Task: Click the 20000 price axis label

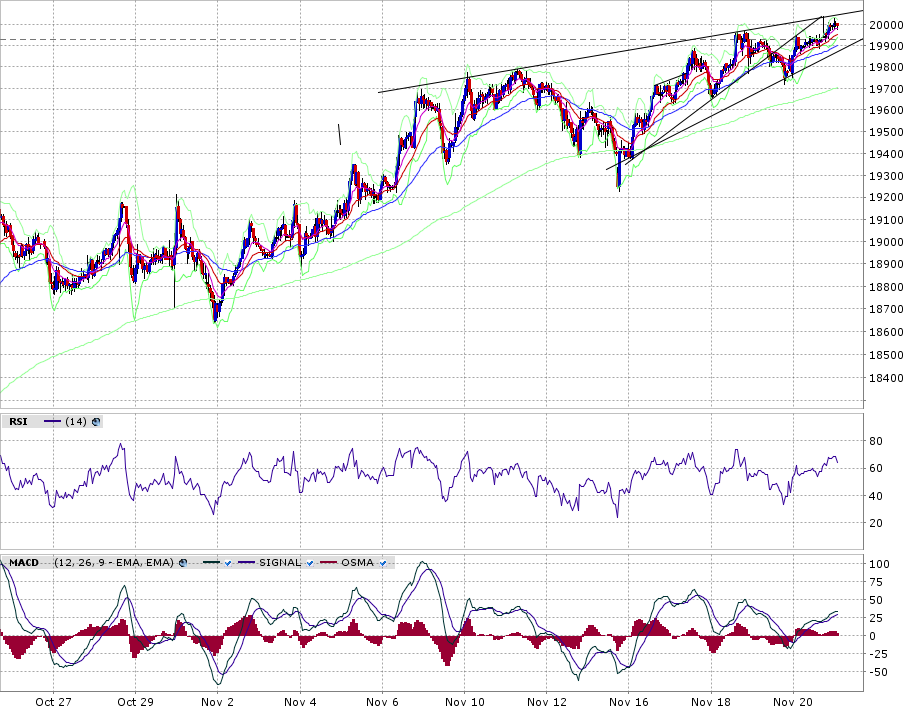Action: pos(886,25)
